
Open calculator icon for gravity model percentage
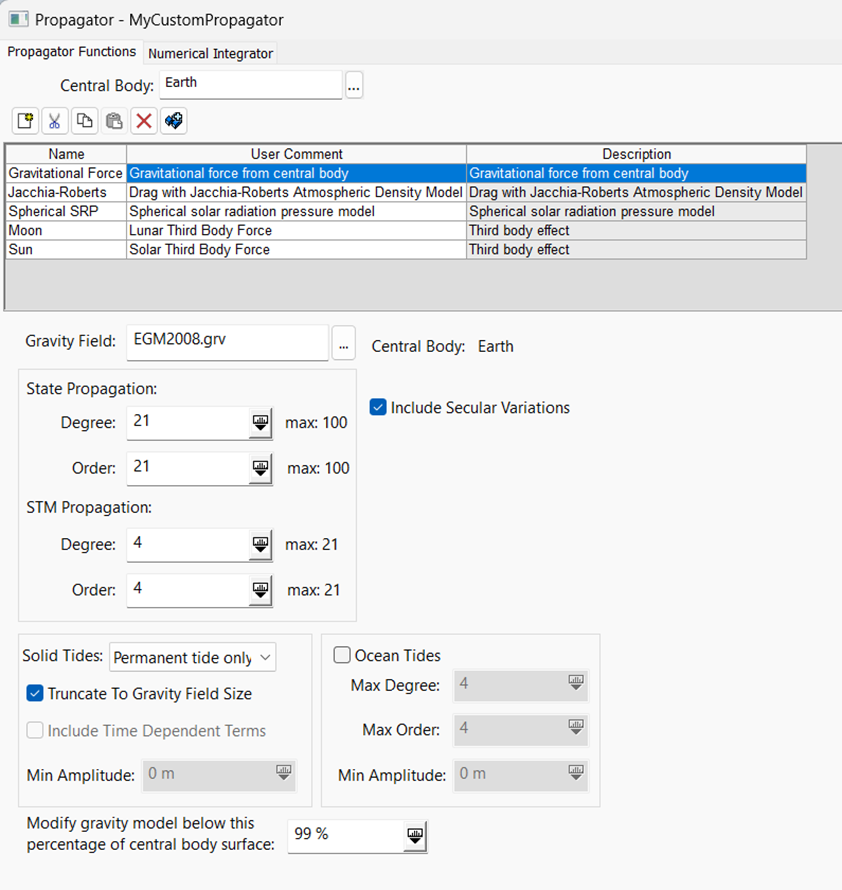pyautogui.click(x=415, y=836)
